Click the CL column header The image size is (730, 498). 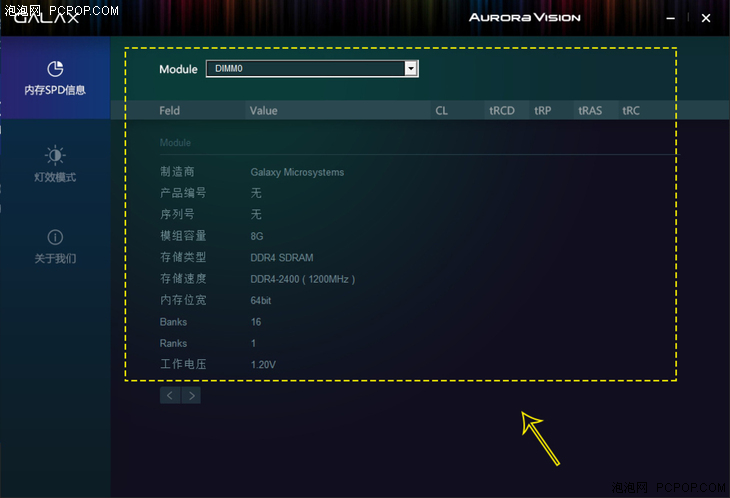click(441, 111)
